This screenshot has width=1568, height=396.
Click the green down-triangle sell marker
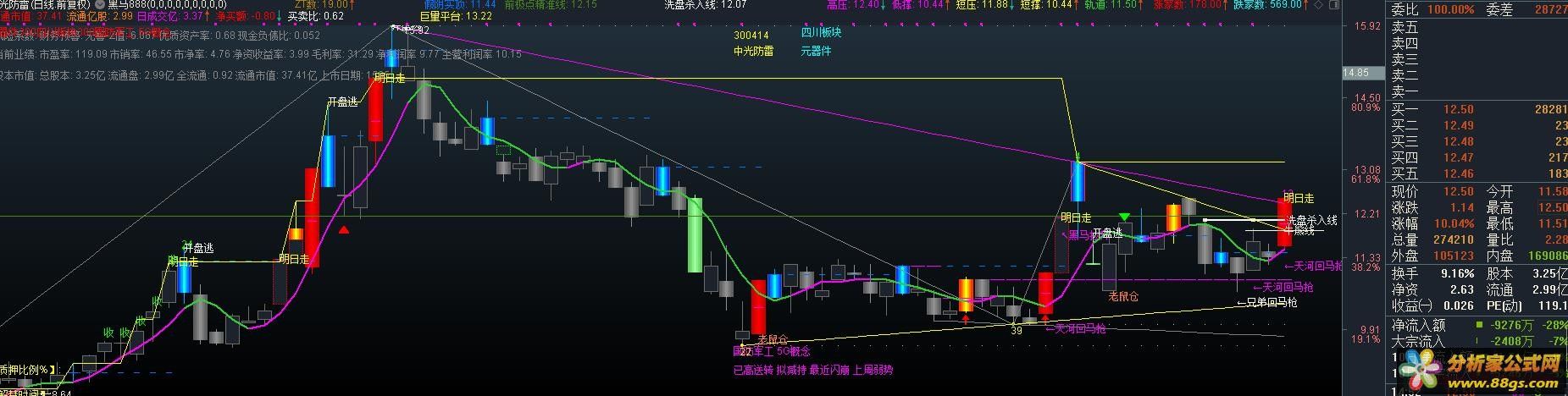1124,218
